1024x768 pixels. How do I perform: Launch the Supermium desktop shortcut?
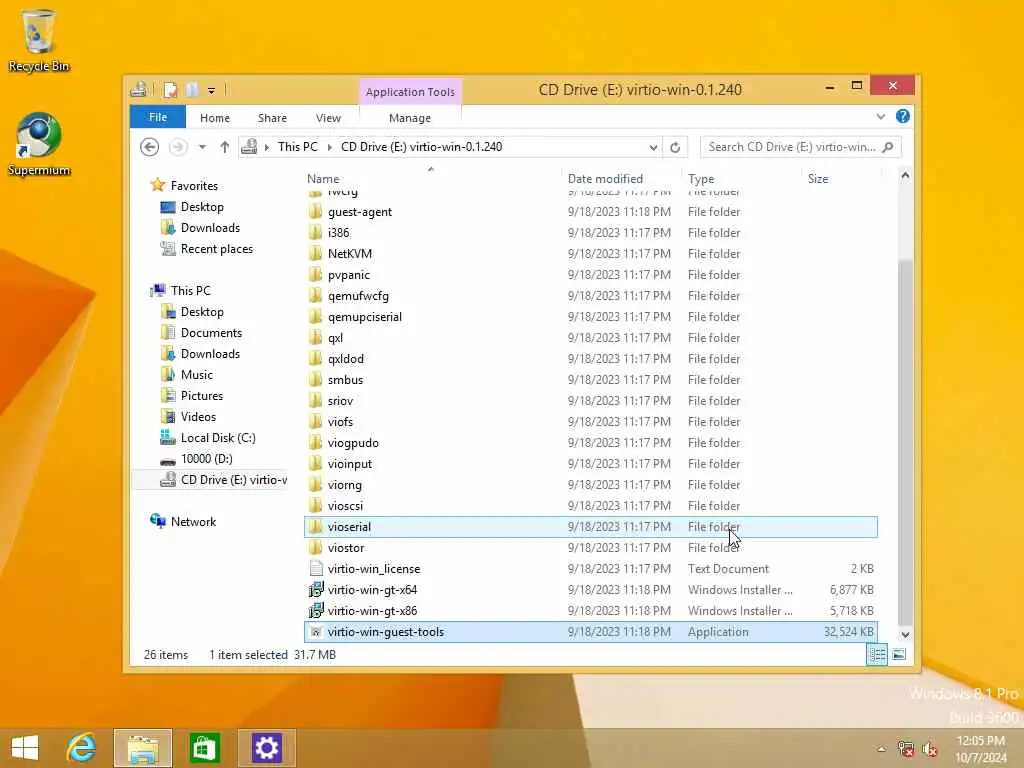(x=39, y=144)
